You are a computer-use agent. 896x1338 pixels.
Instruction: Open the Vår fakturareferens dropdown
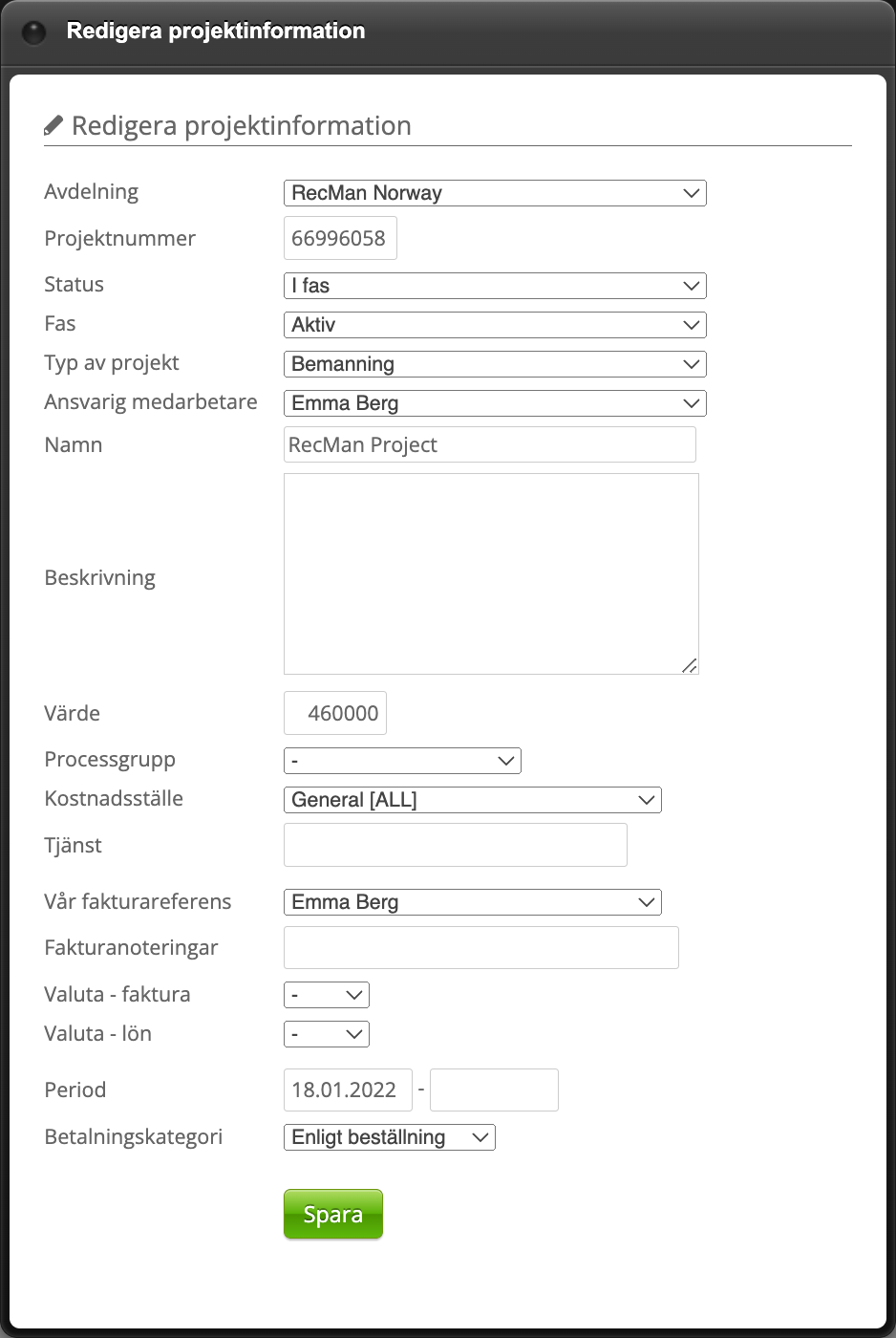click(472, 902)
